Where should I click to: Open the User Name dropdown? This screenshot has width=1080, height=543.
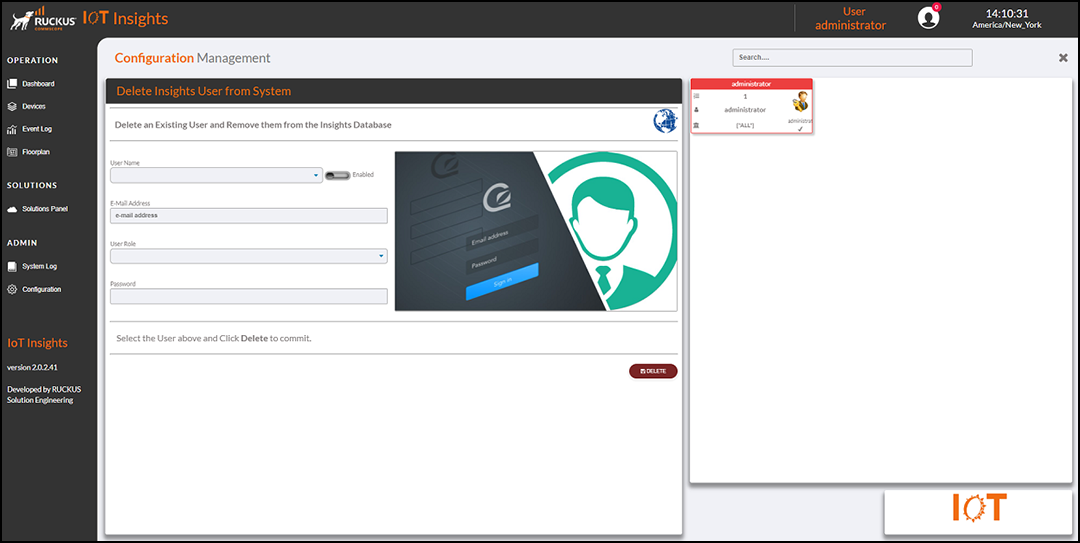(x=216, y=175)
